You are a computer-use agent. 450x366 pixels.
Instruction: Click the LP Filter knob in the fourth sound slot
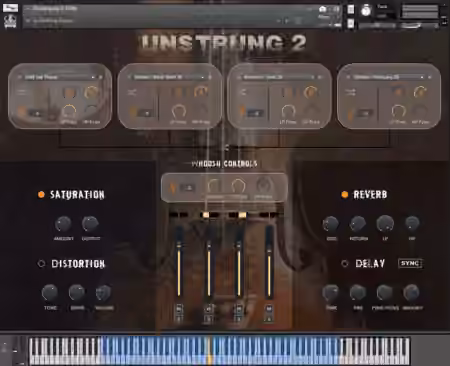pos(398,111)
